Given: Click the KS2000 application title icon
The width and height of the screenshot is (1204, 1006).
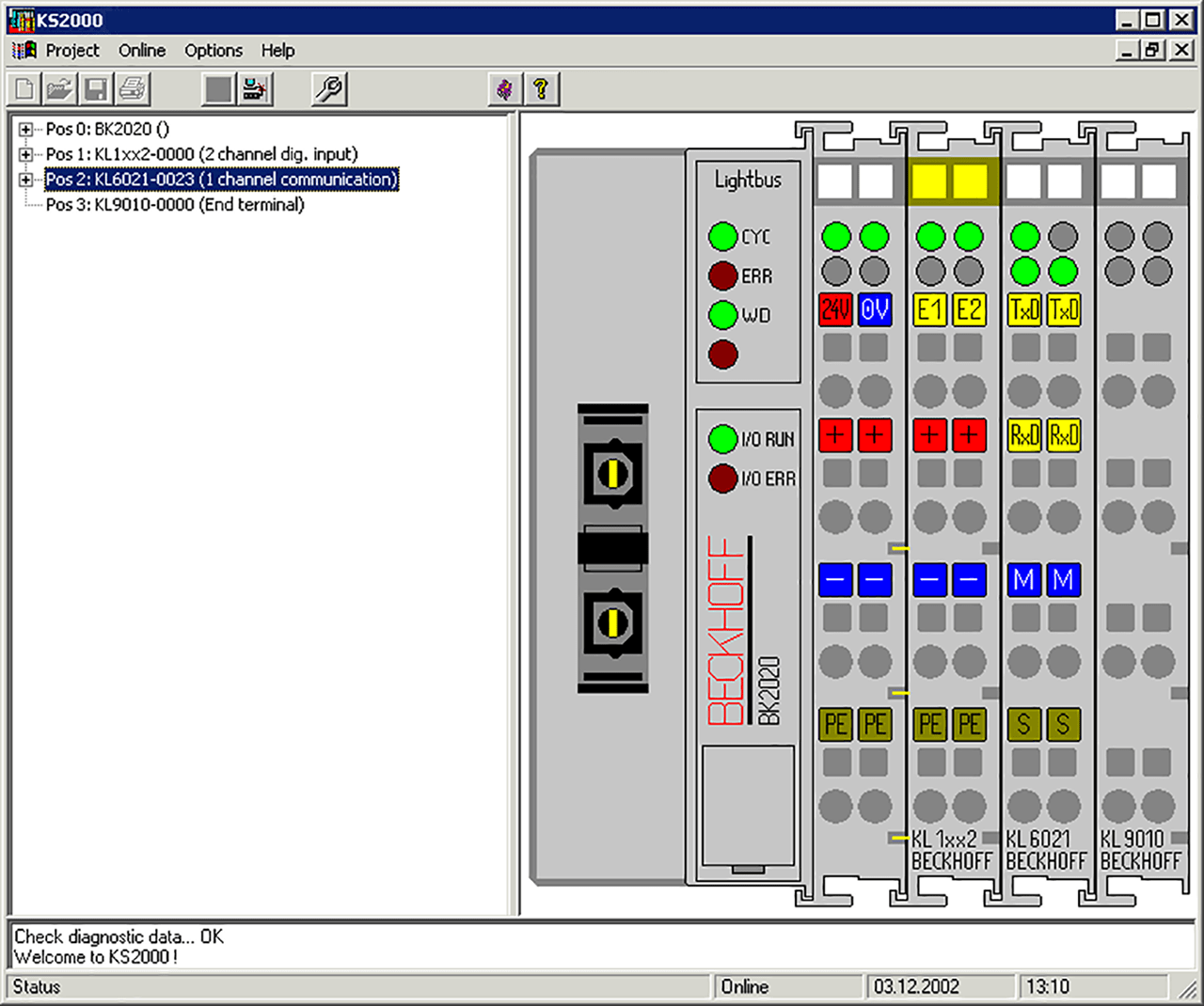Looking at the screenshot, I should pyautogui.click(x=21, y=20).
